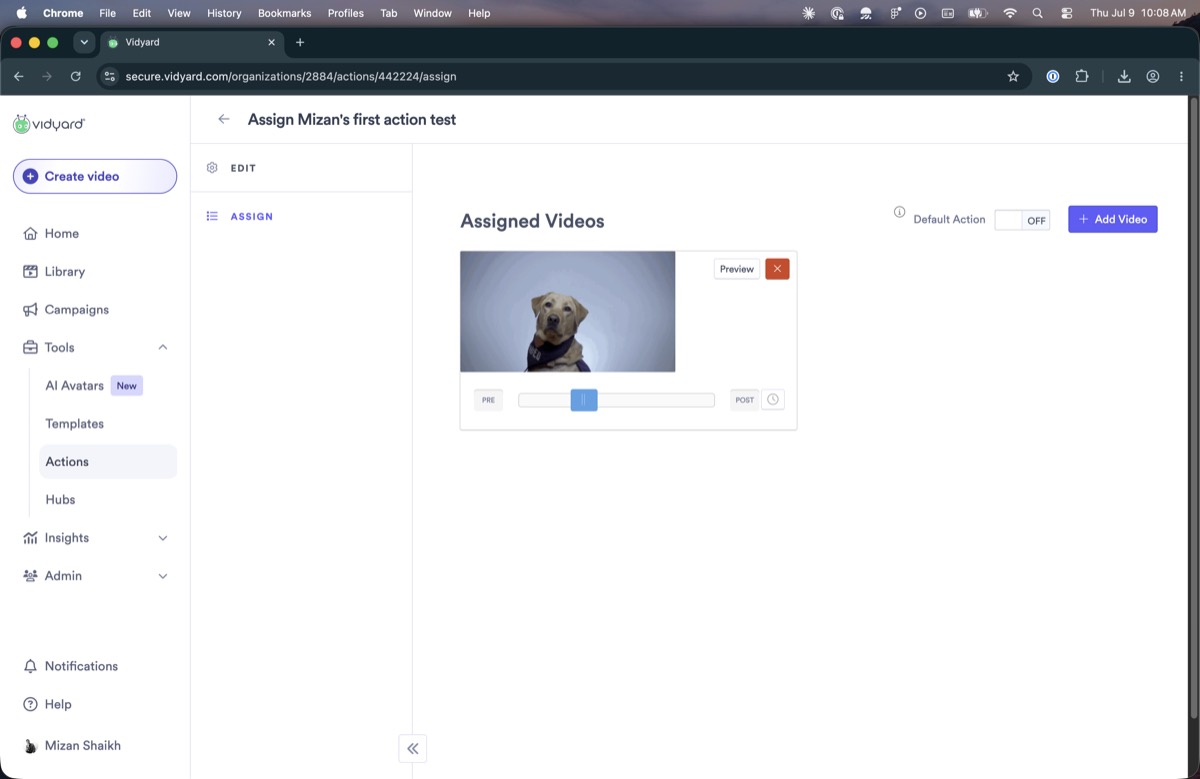
Task: Click the timing slider track right portion
Action: [x=656, y=400]
